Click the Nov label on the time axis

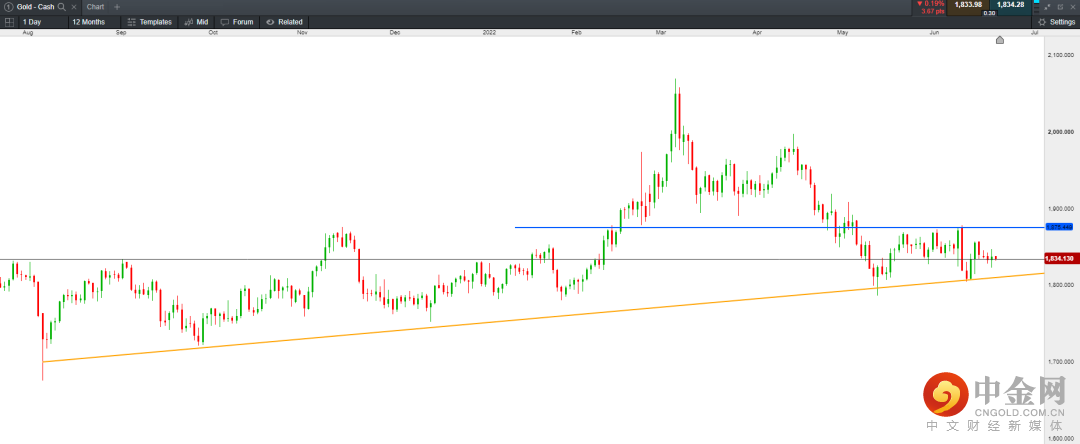302,32
